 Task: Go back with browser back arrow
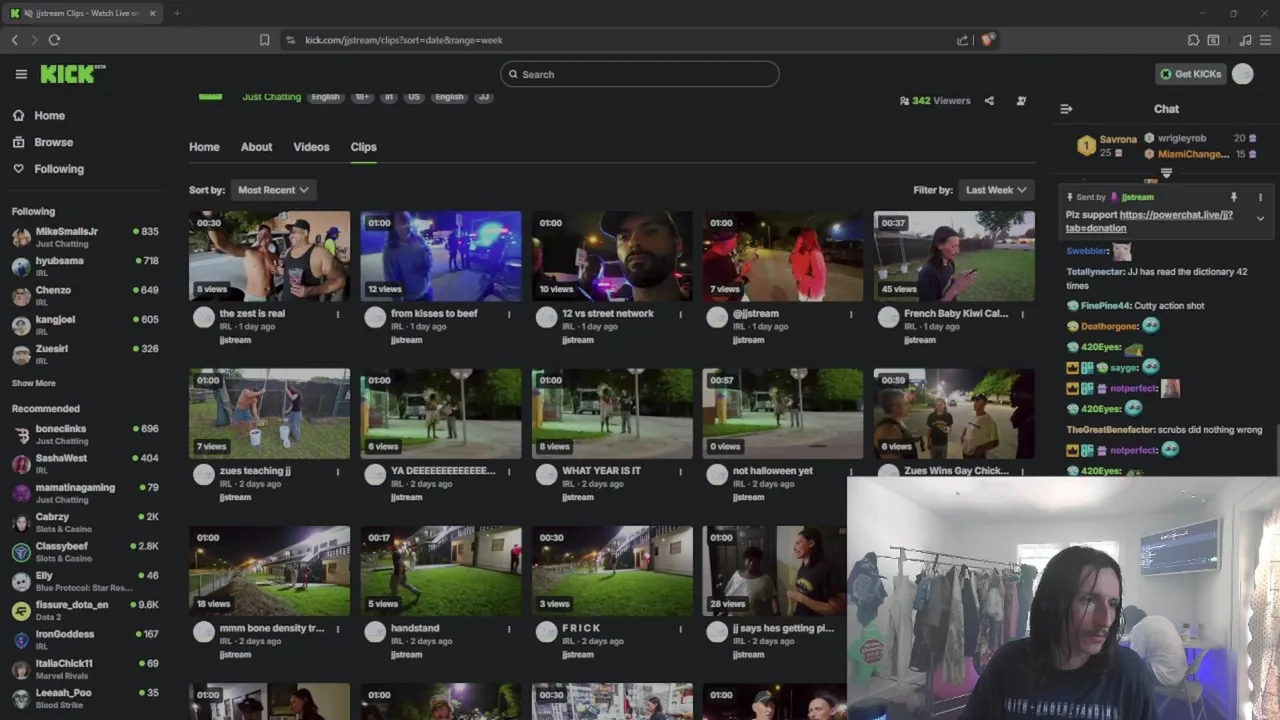(14, 40)
